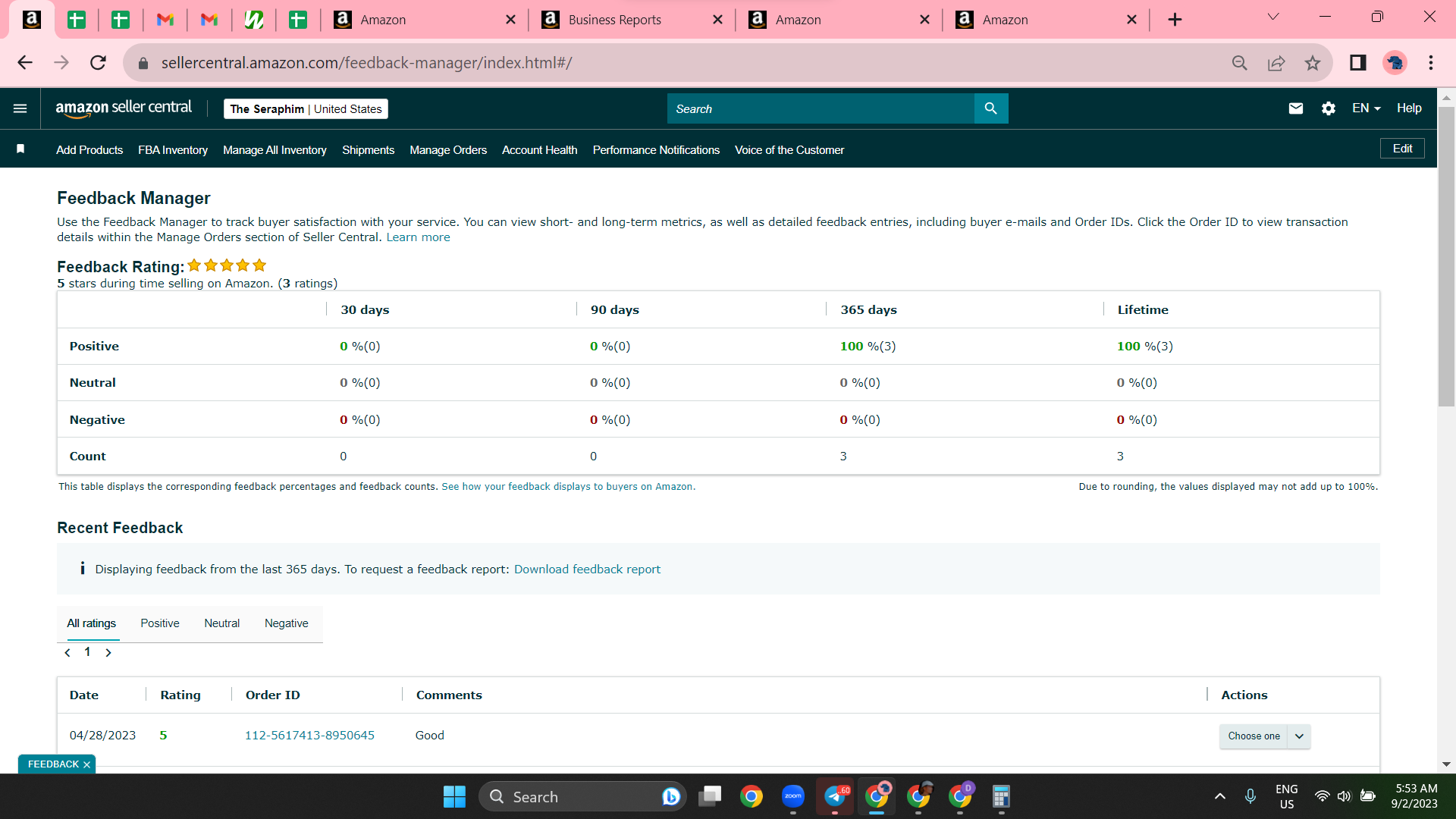Viewport: 1456px width, 819px height.
Task: Open Account Health menu
Action: pyautogui.click(x=539, y=150)
